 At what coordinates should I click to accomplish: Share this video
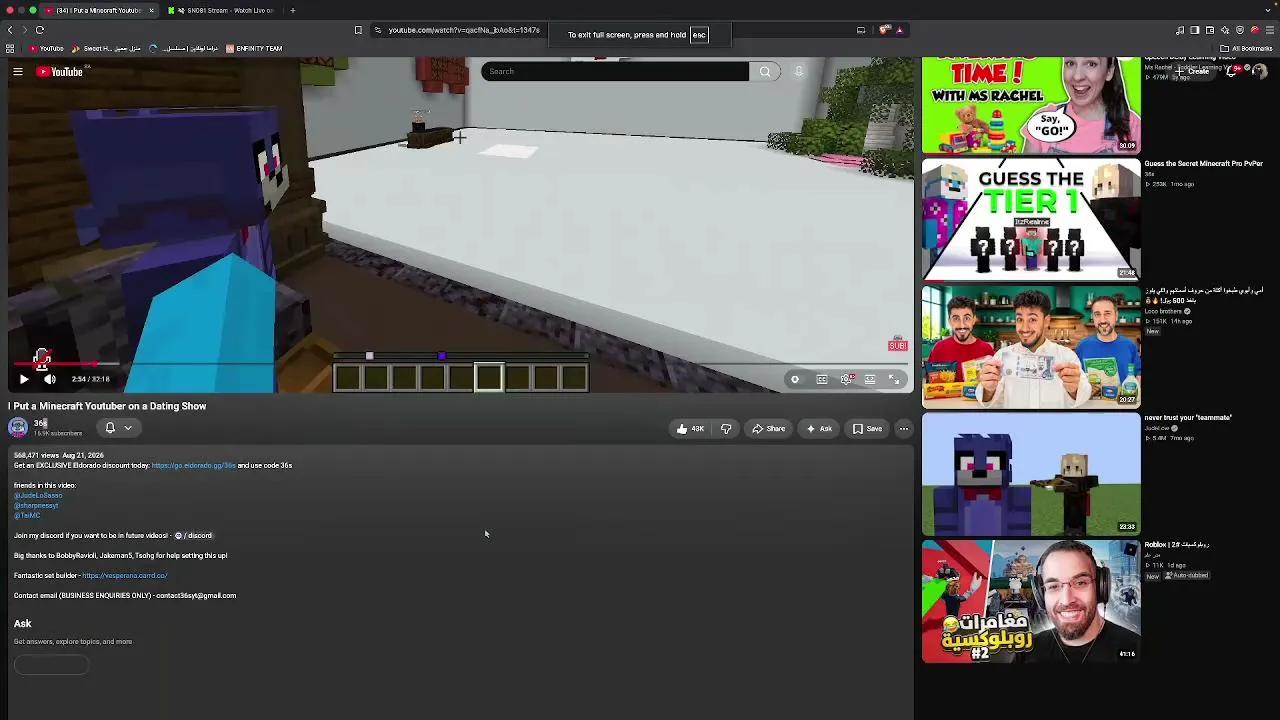(769, 429)
